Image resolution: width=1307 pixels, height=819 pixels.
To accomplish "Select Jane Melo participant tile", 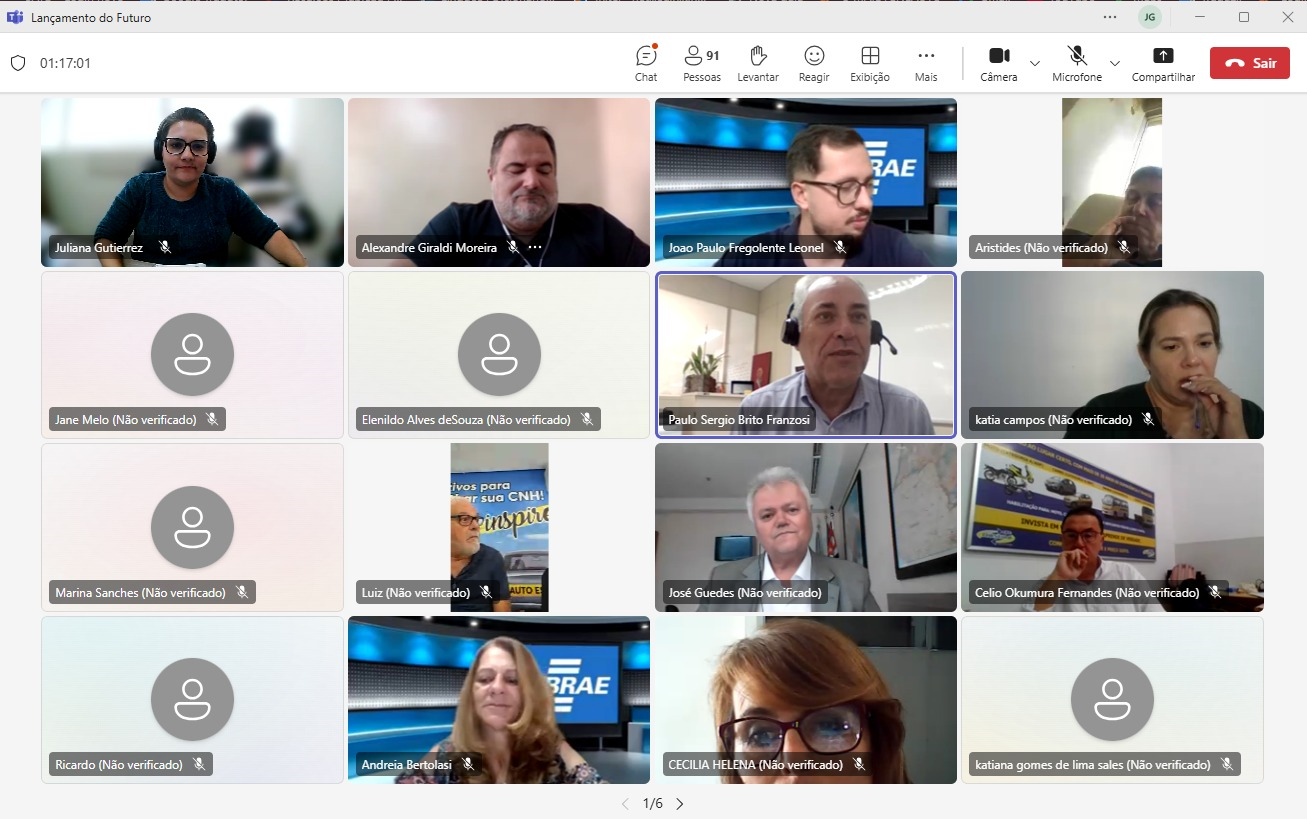I will click(x=192, y=355).
